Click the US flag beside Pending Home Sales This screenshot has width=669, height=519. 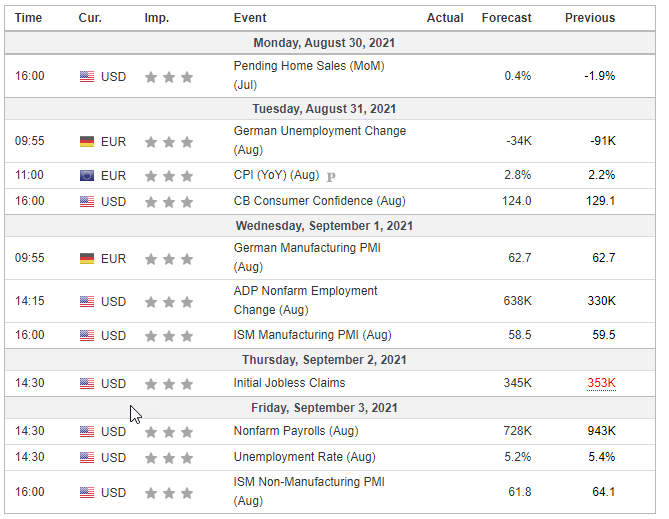click(x=87, y=77)
